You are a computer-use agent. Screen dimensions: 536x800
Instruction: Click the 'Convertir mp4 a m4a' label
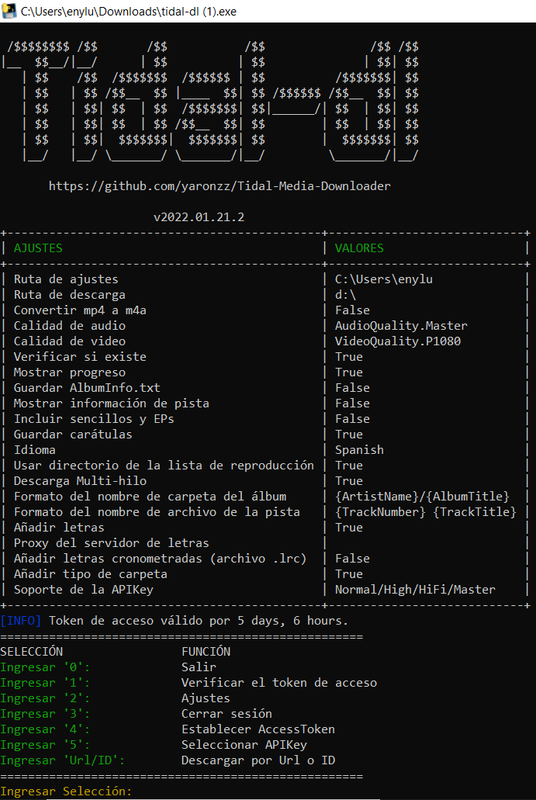click(80, 310)
